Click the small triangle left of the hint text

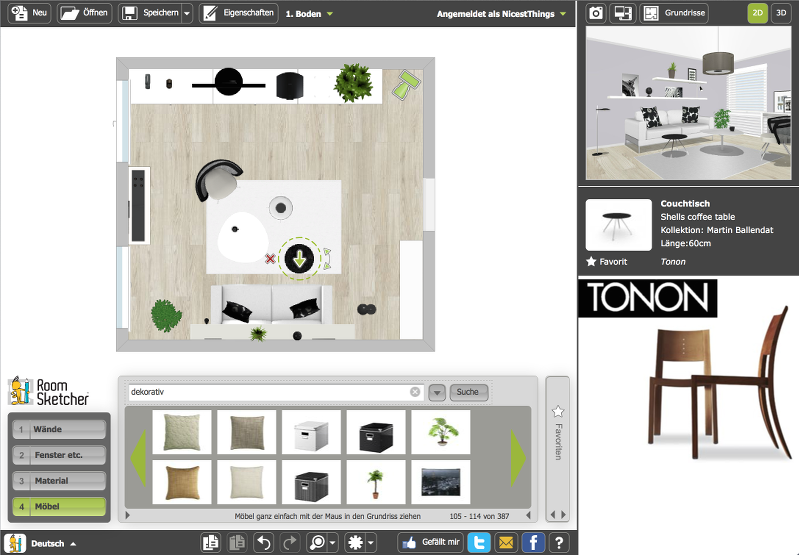click(127, 515)
